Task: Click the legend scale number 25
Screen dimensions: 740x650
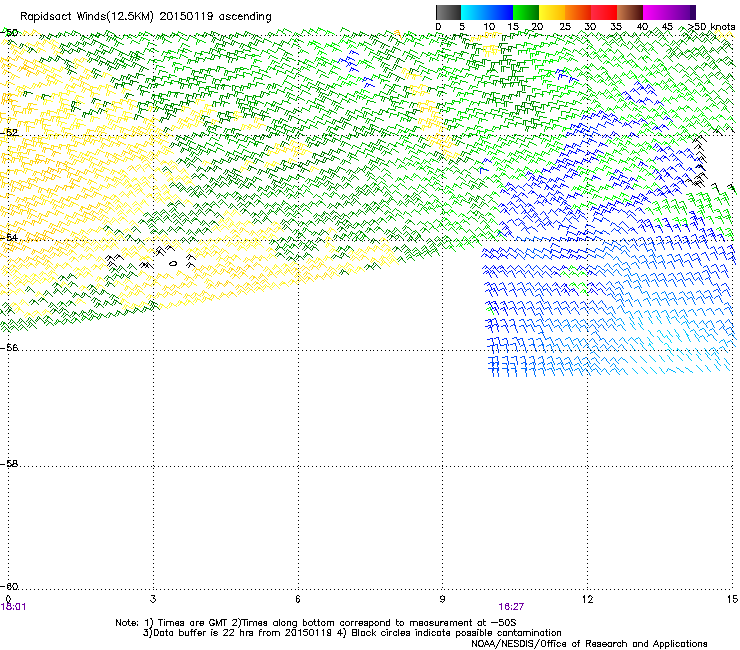Action: (x=565, y=27)
